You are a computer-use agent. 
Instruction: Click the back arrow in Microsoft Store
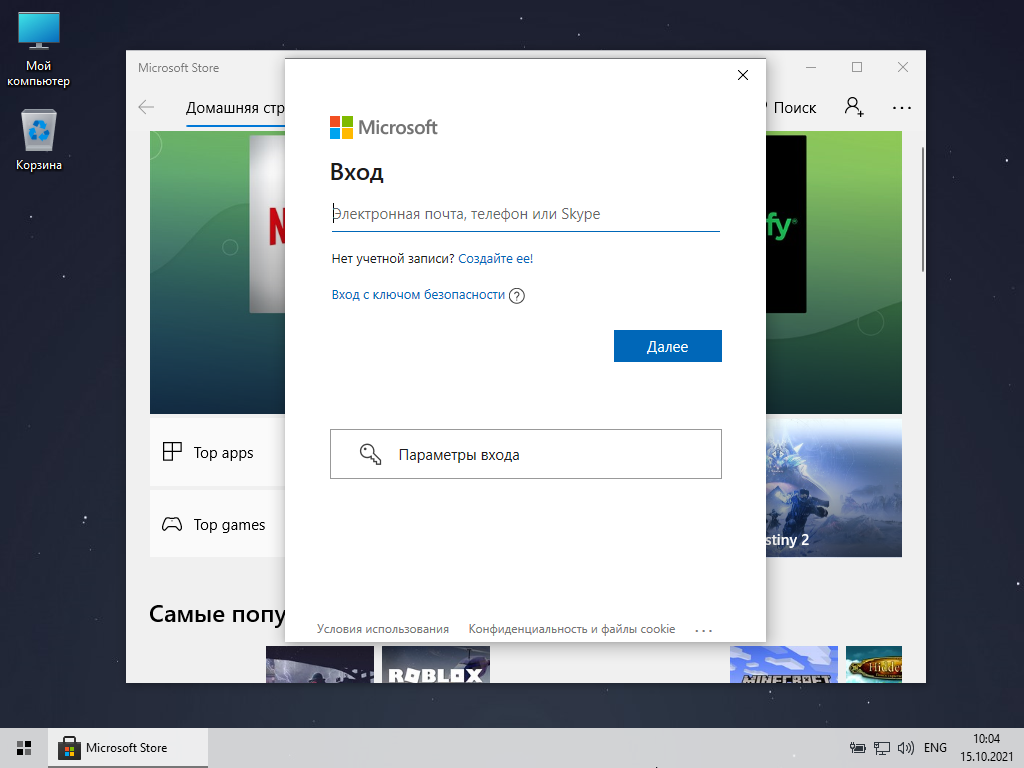click(x=146, y=107)
